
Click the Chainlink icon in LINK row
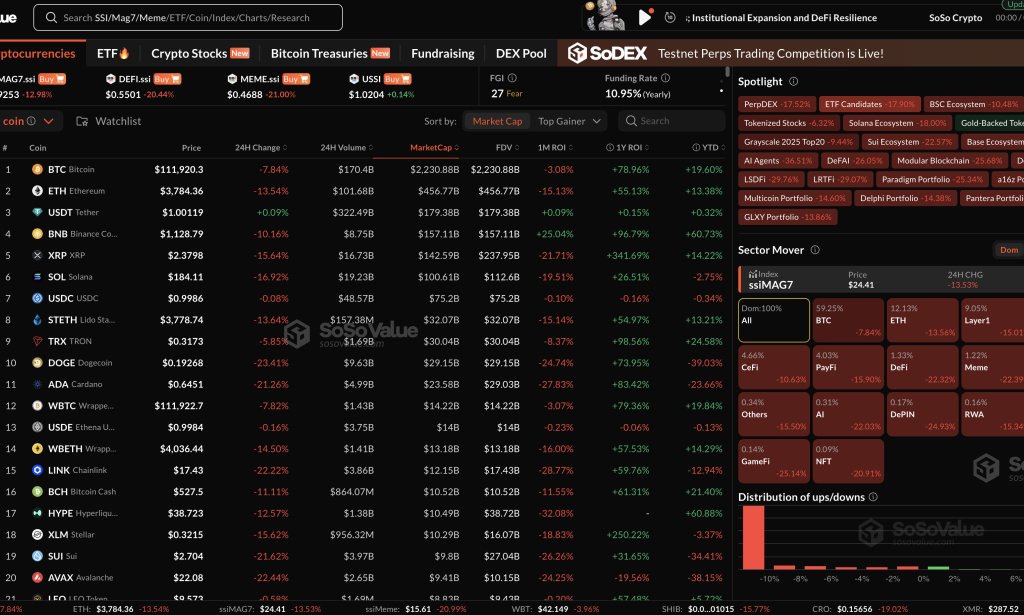(37, 470)
